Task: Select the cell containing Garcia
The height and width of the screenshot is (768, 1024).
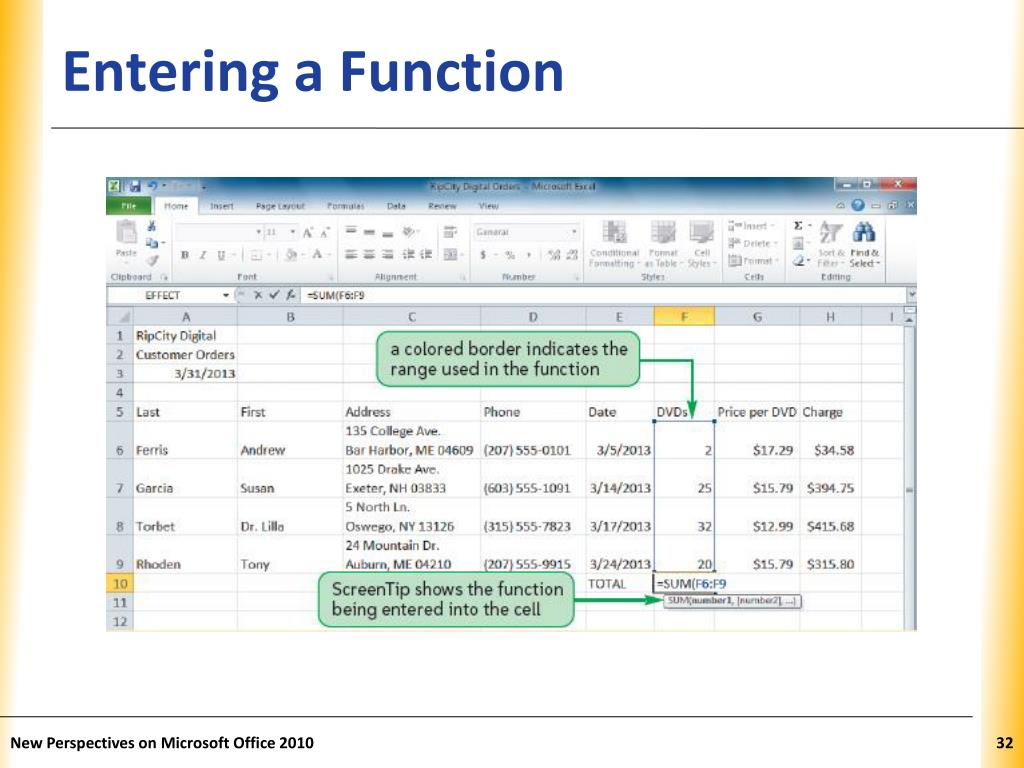Action: [185, 479]
